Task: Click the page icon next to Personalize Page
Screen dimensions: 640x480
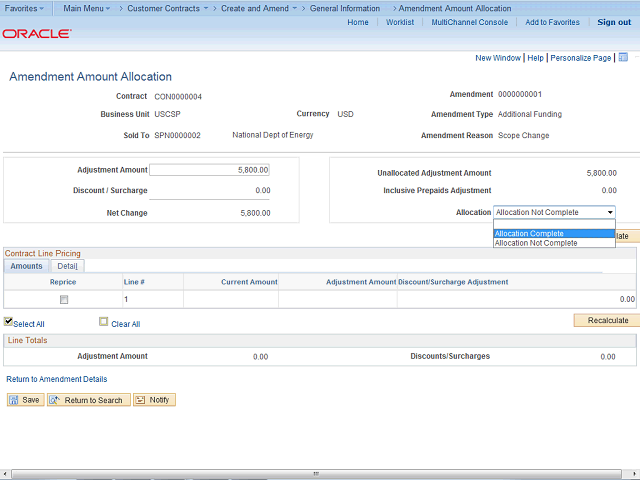Action: pyautogui.click(x=623, y=58)
